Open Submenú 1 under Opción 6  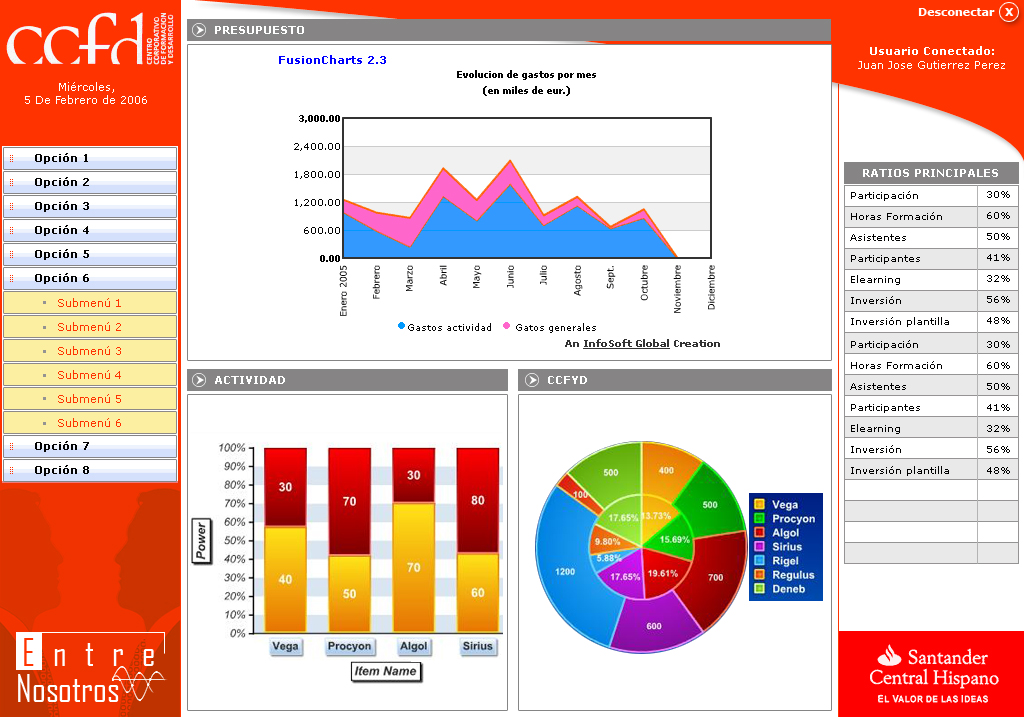[90, 303]
